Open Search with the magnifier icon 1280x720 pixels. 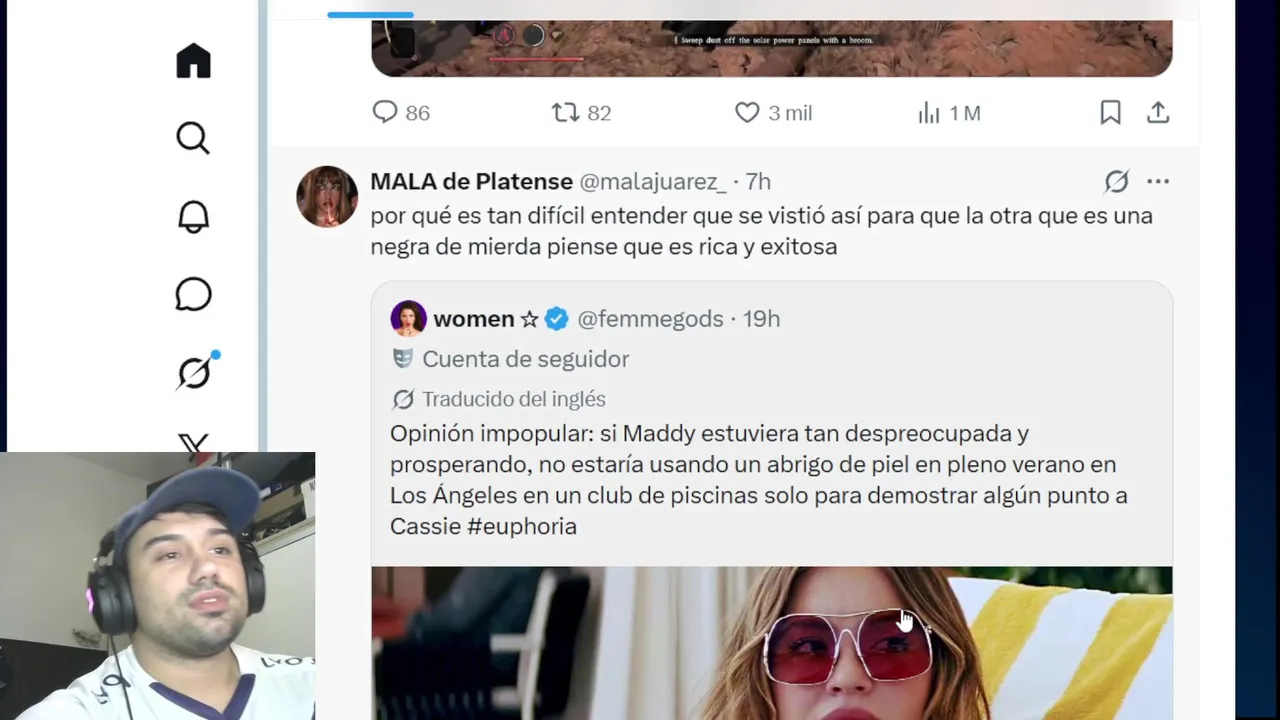click(193, 138)
